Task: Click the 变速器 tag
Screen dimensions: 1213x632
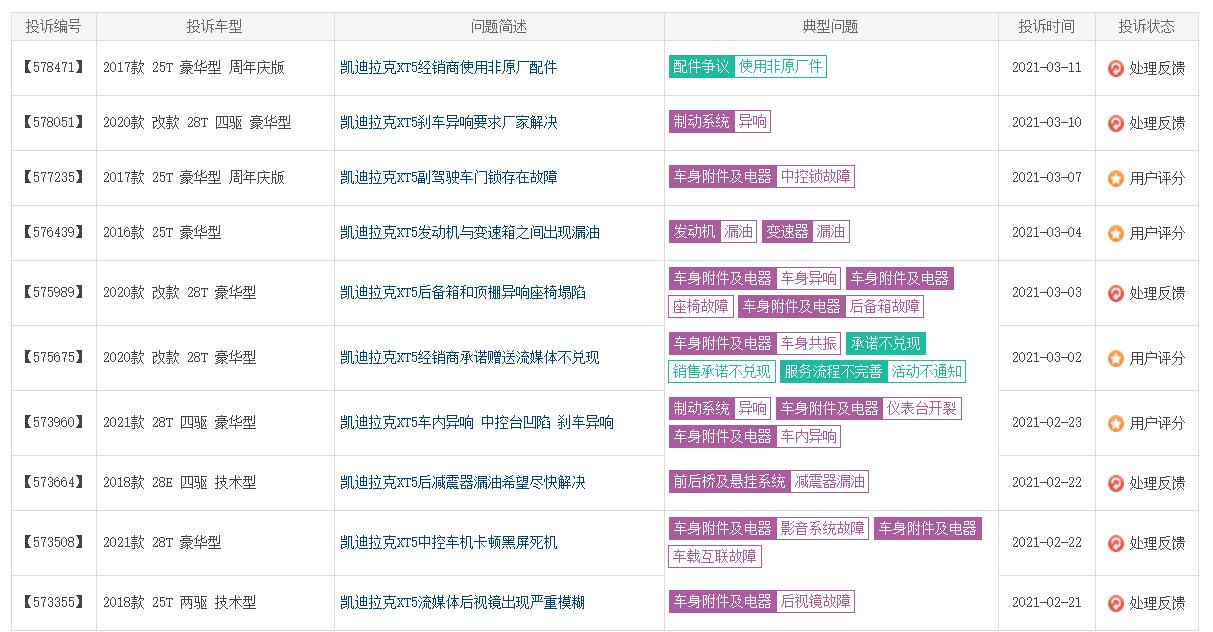Action: [x=787, y=232]
